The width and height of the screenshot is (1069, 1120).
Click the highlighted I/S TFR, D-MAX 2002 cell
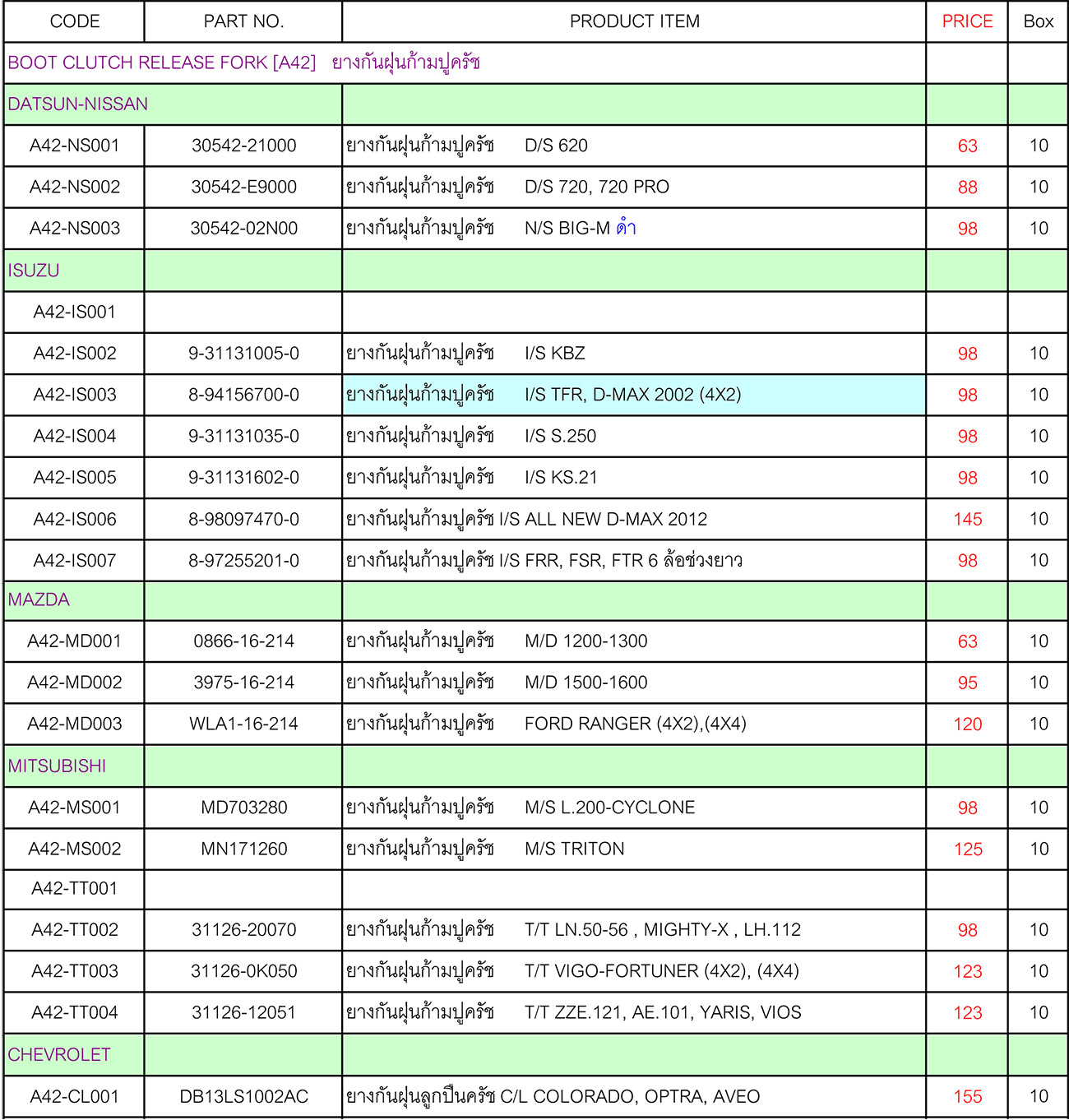point(634,395)
